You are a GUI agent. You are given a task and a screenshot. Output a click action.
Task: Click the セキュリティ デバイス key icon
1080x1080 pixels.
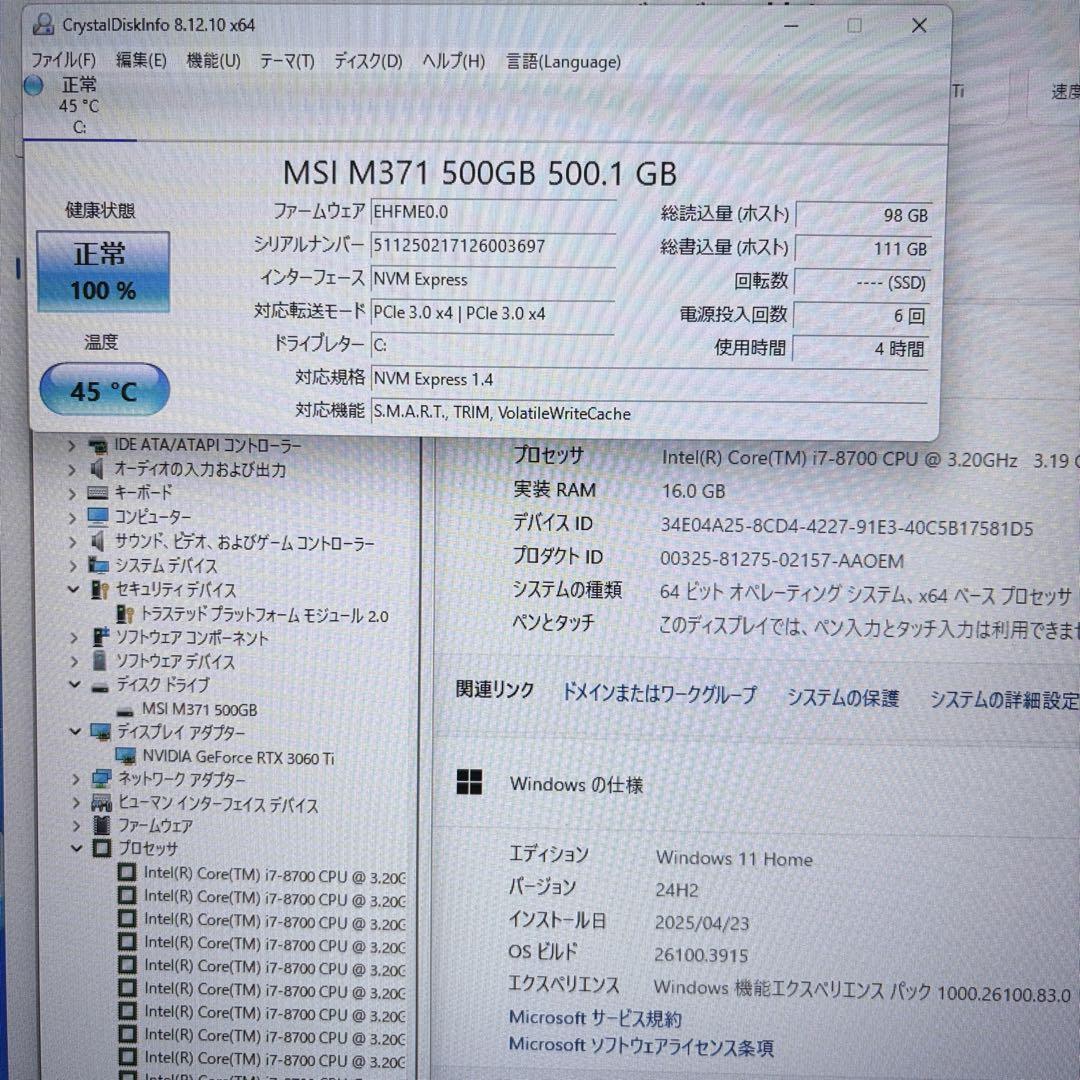(x=100, y=590)
